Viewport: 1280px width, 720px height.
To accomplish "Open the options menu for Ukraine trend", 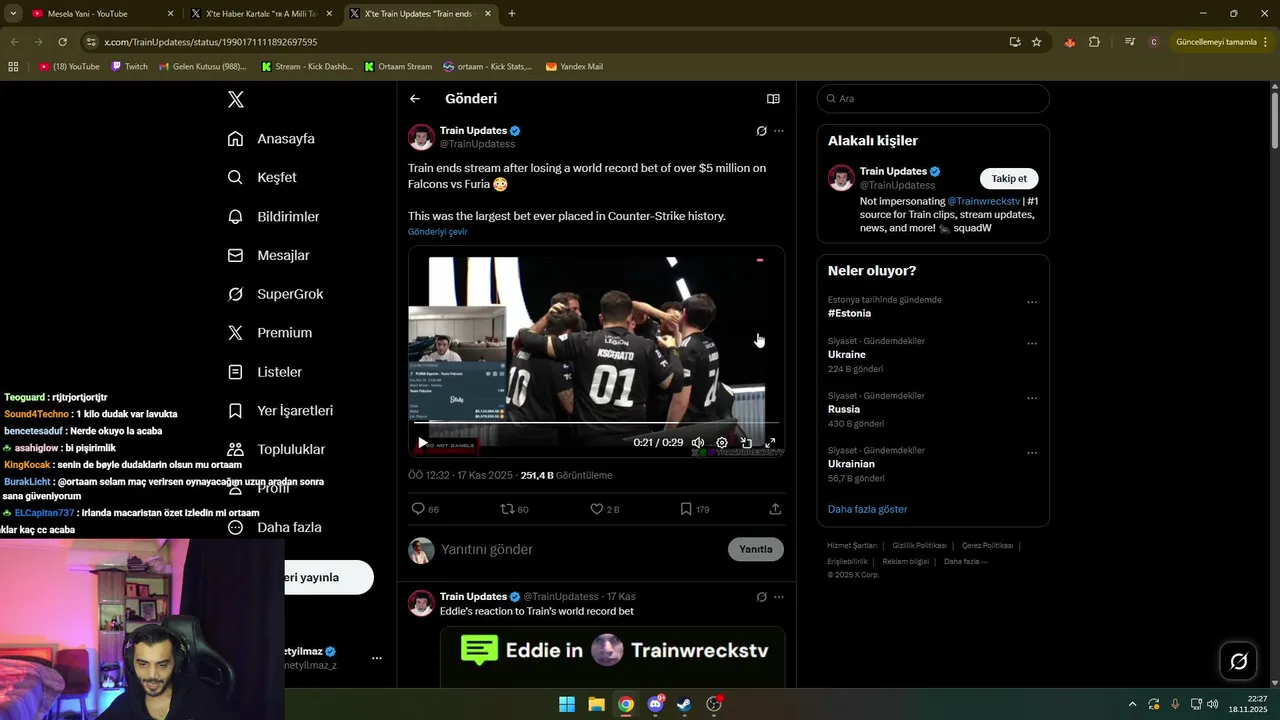I will [1032, 343].
